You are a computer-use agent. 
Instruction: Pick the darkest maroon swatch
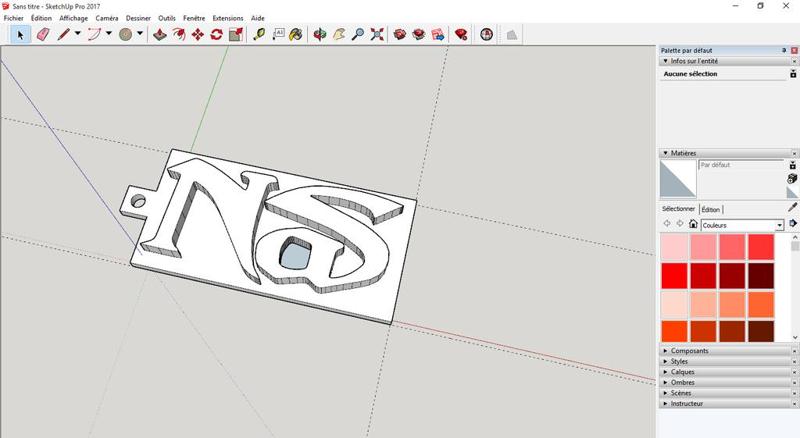[761, 276]
